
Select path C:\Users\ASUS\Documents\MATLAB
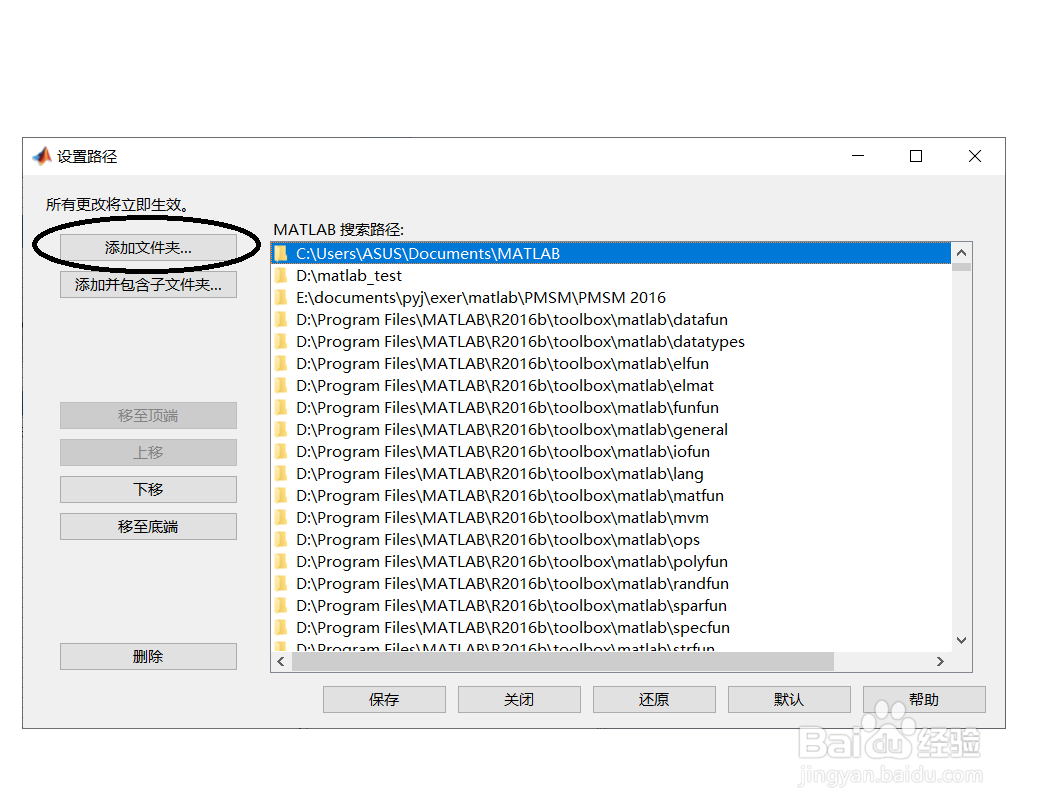click(611, 254)
